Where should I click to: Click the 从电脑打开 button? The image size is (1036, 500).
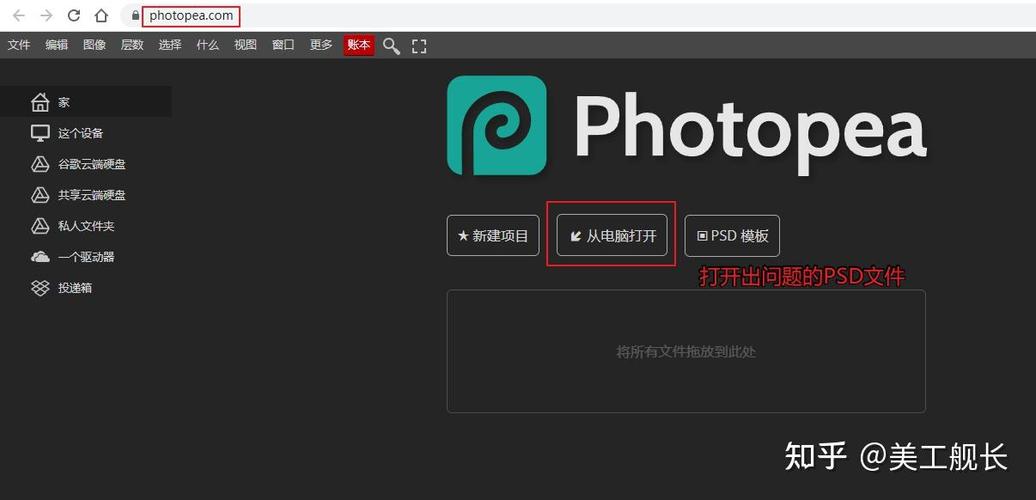click(x=612, y=235)
